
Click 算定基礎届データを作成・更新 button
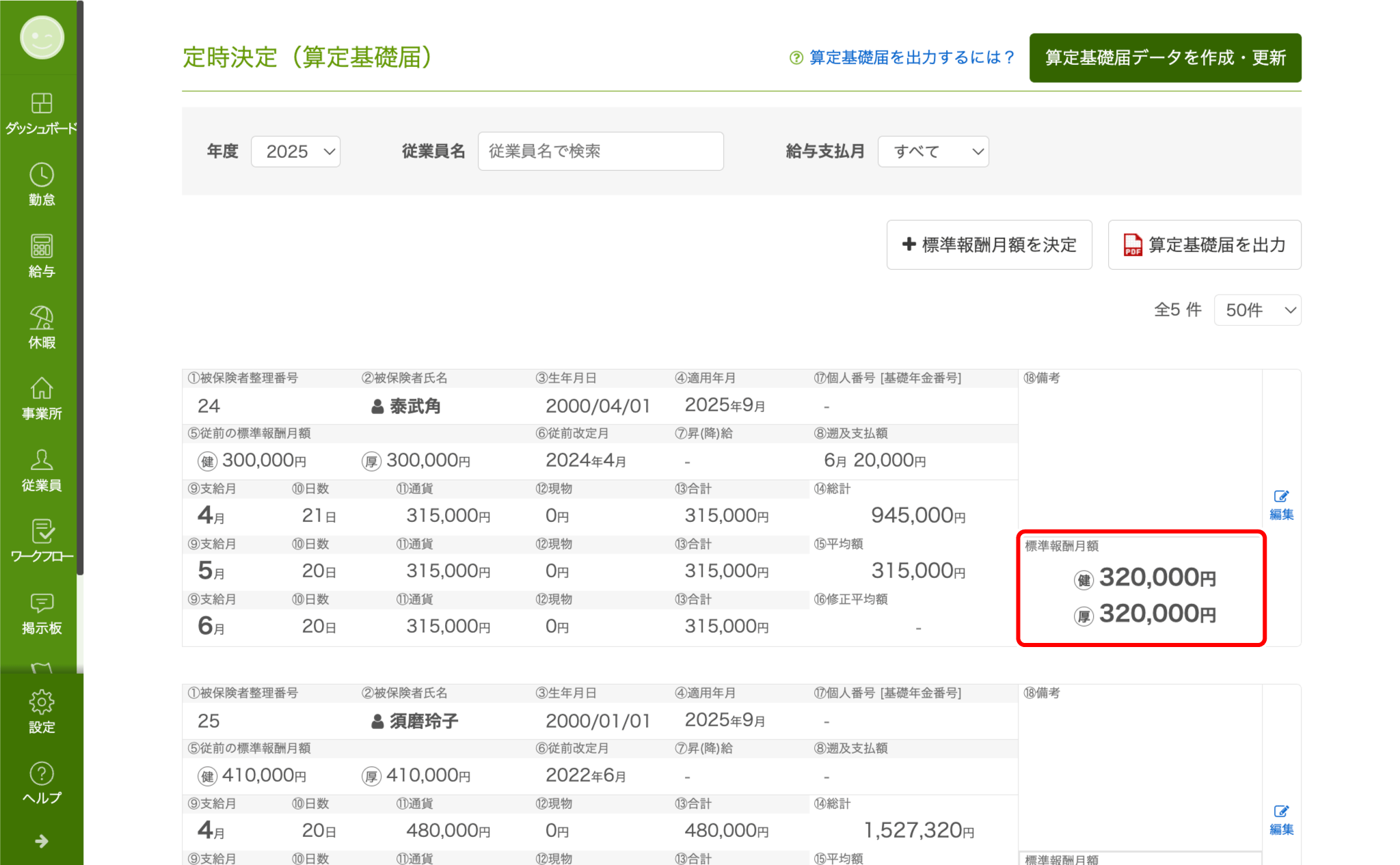click(x=1165, y=58)
